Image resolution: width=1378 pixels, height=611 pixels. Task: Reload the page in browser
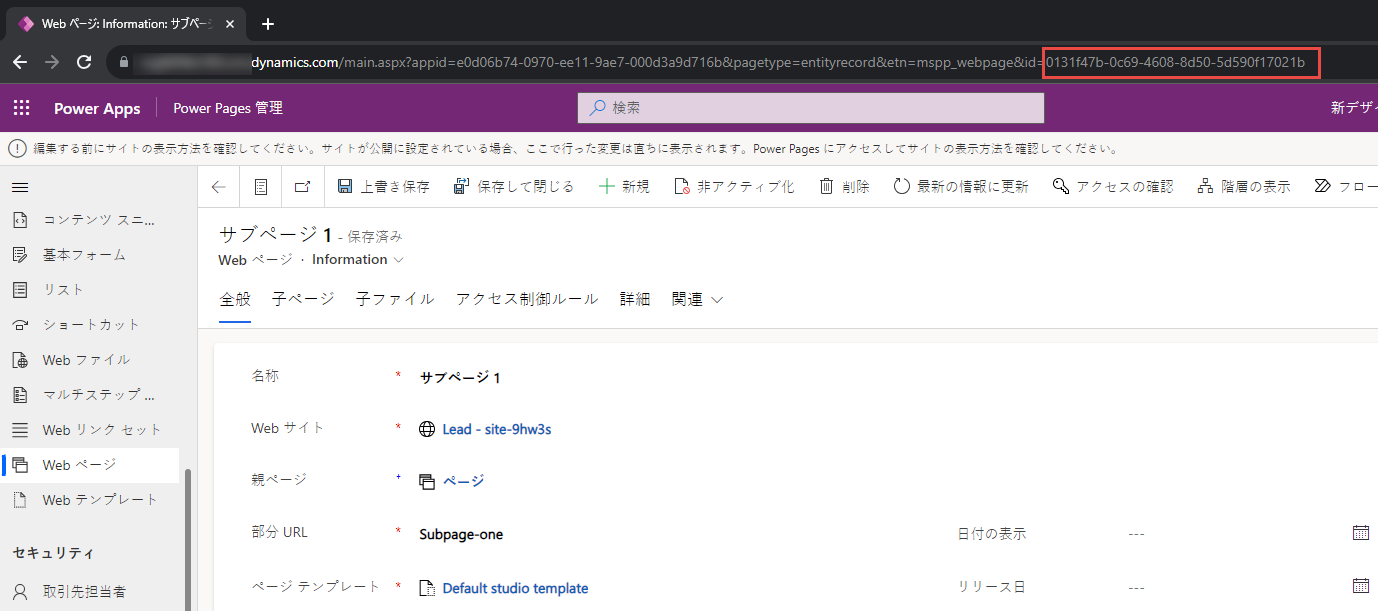pos(84,62)
